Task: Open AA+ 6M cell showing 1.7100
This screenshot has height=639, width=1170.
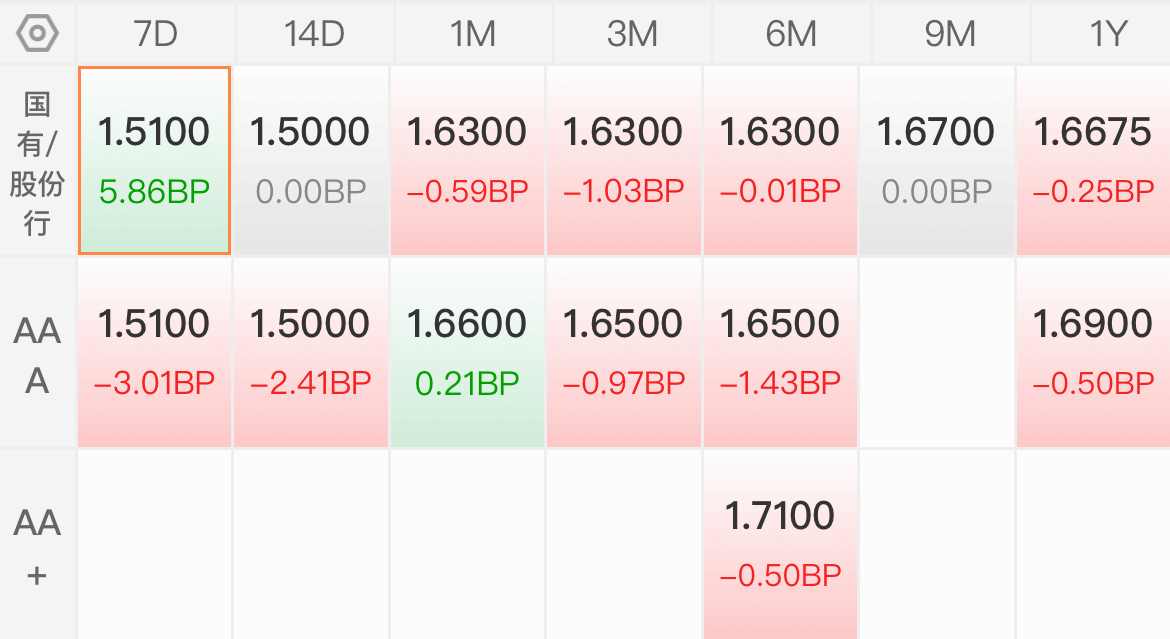Action: [780, 544]
